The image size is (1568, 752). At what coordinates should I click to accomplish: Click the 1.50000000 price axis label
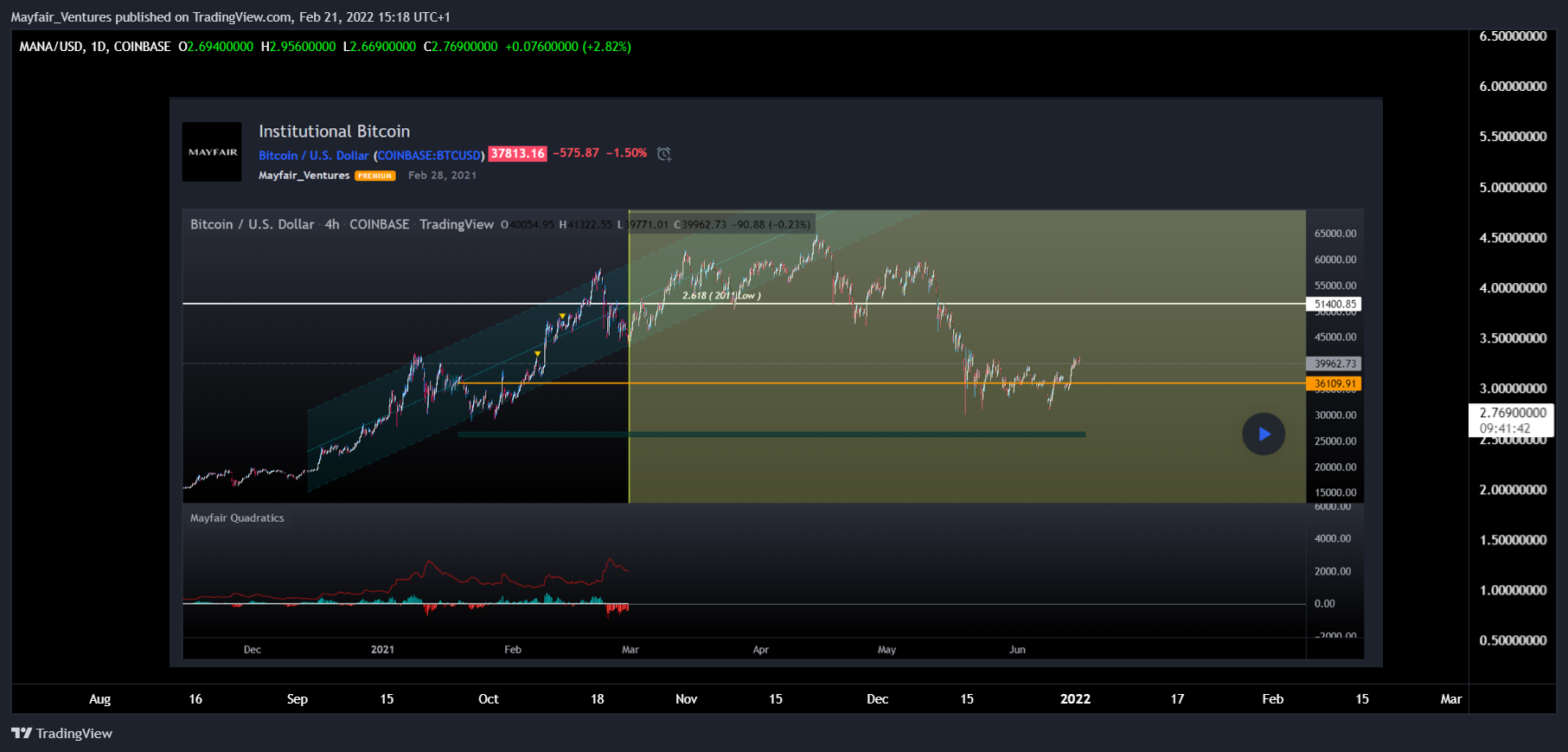tap(1513, 539)
